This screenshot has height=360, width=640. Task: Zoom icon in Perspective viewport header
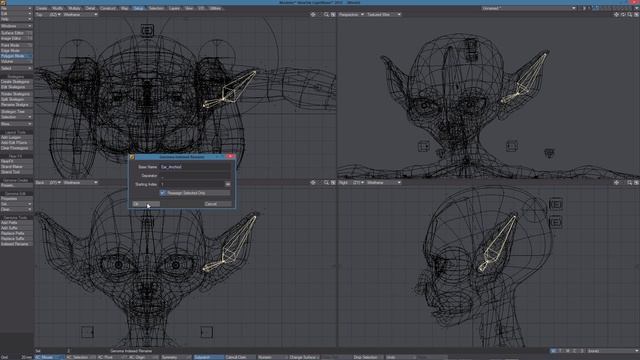pos(630,15)
